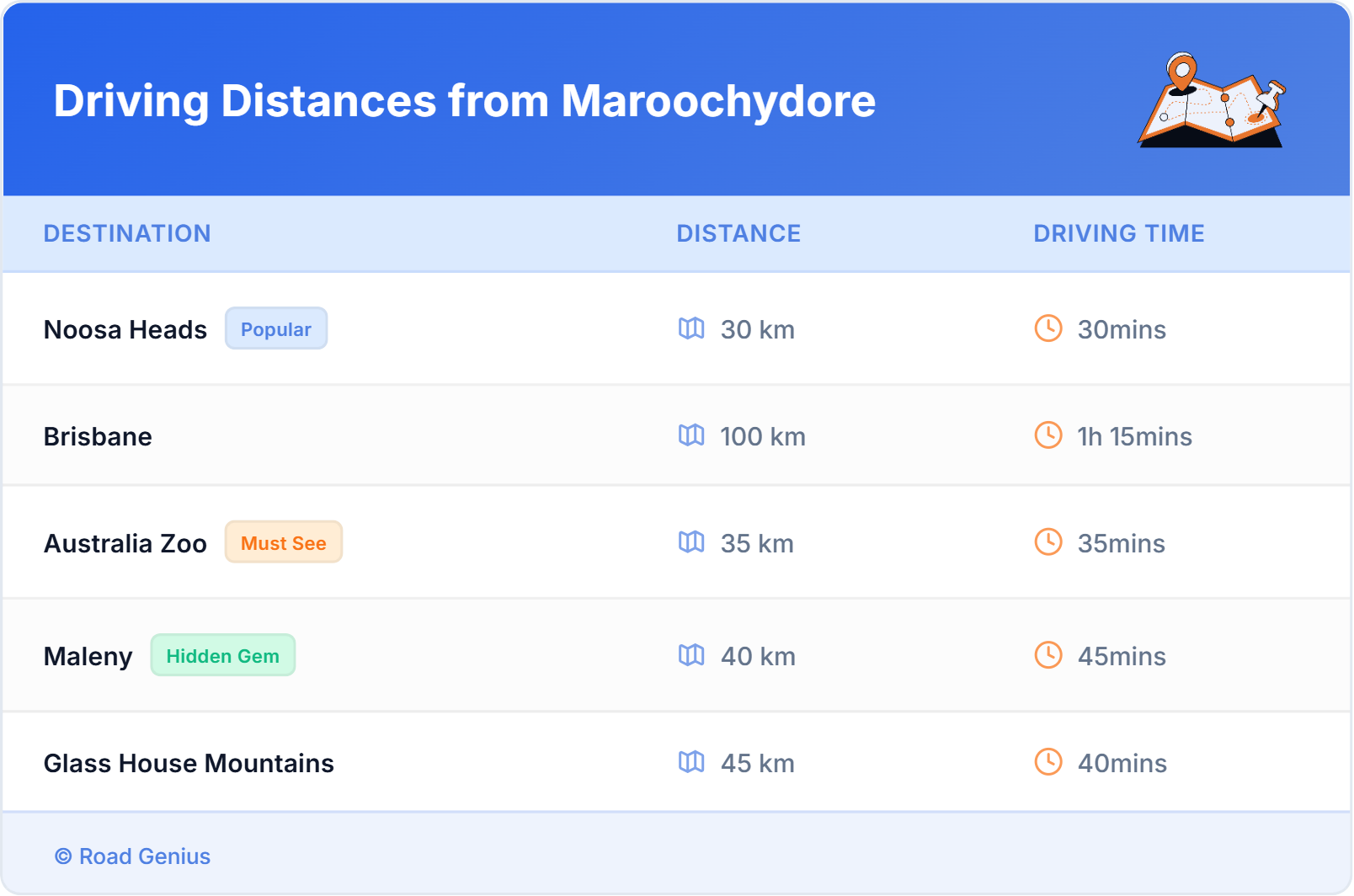Screen dimensions: 1354x896
Task: Select the 100 km distance value
Action: click(763, 436)
